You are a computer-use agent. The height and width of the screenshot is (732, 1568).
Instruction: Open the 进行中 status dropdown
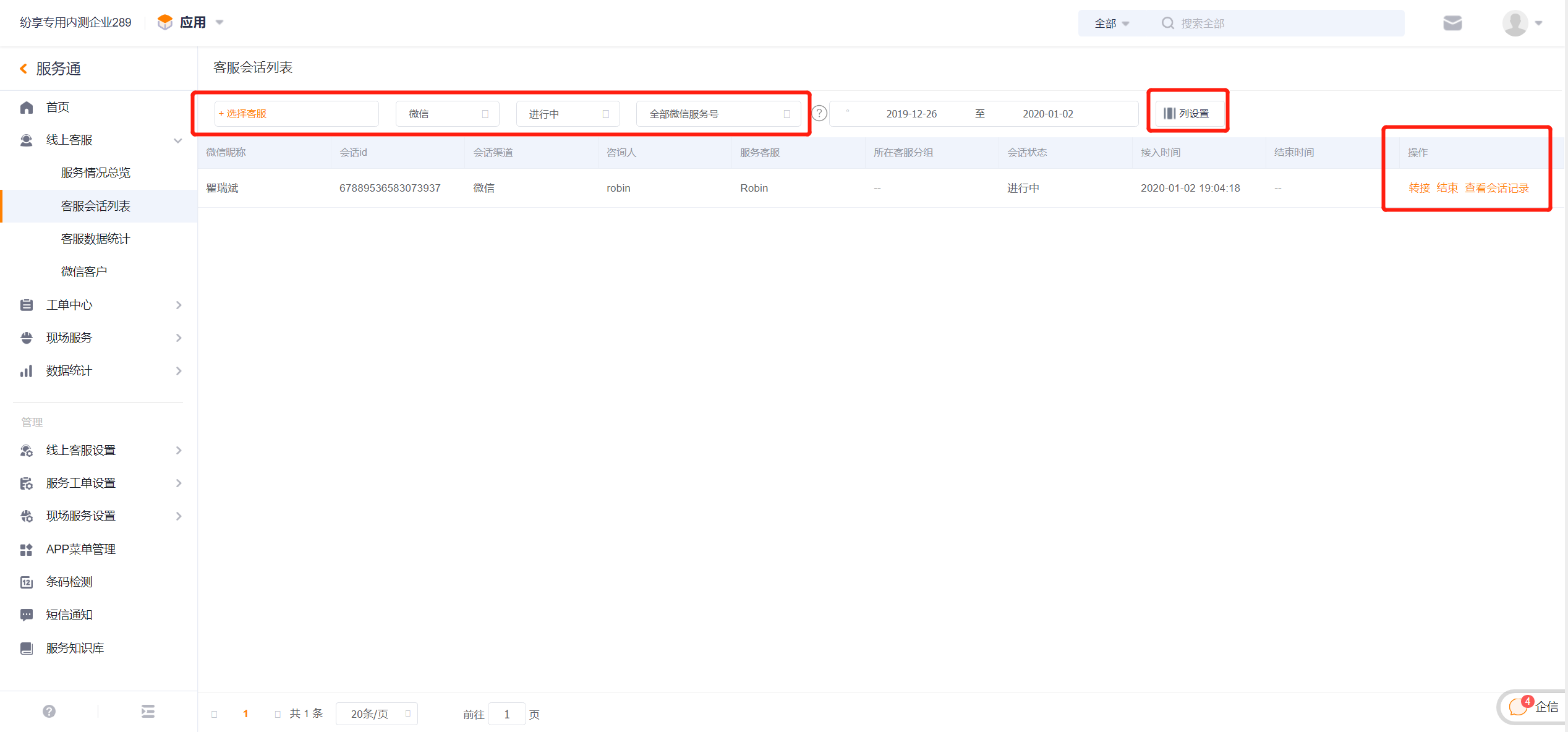tap(568, 114)
